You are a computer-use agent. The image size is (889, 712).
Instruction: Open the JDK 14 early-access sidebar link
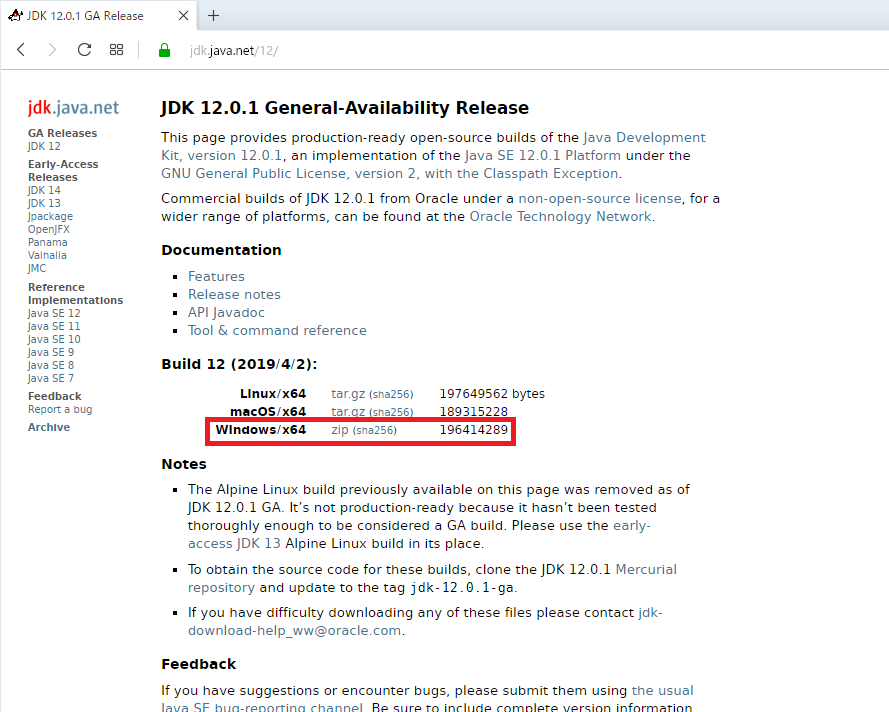tap(44, 190)
